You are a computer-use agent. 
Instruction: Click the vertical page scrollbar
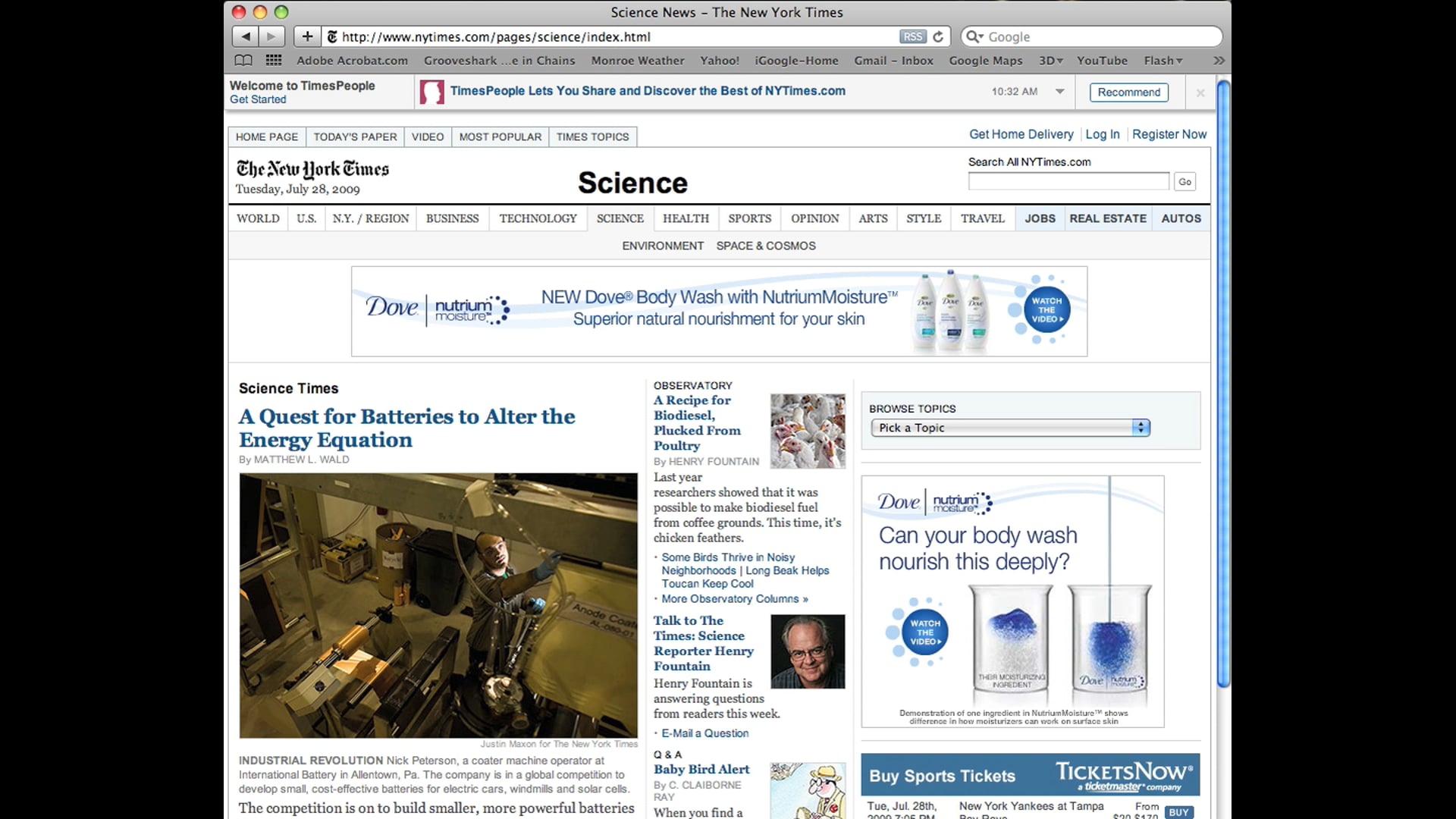tap(1222, 383)
